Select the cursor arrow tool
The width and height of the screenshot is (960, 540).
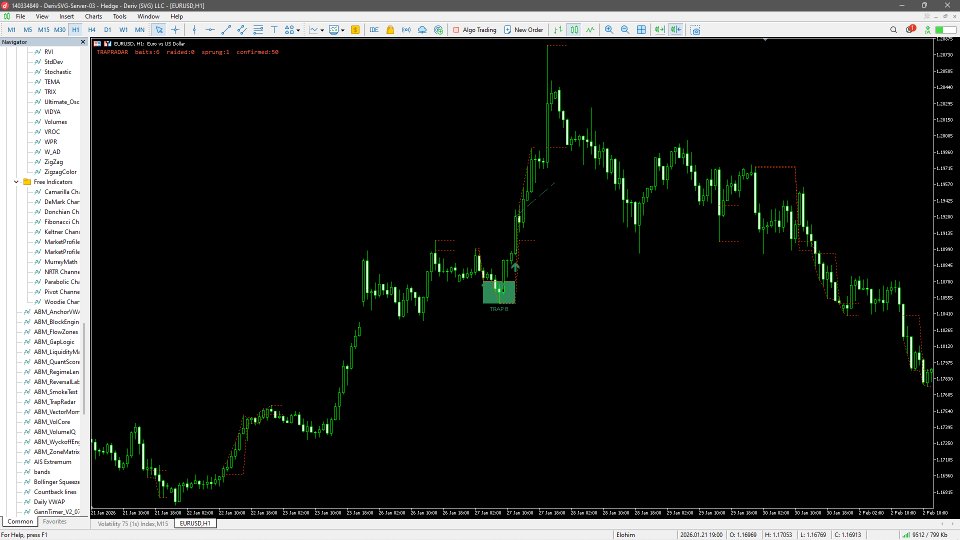[159, 29]
